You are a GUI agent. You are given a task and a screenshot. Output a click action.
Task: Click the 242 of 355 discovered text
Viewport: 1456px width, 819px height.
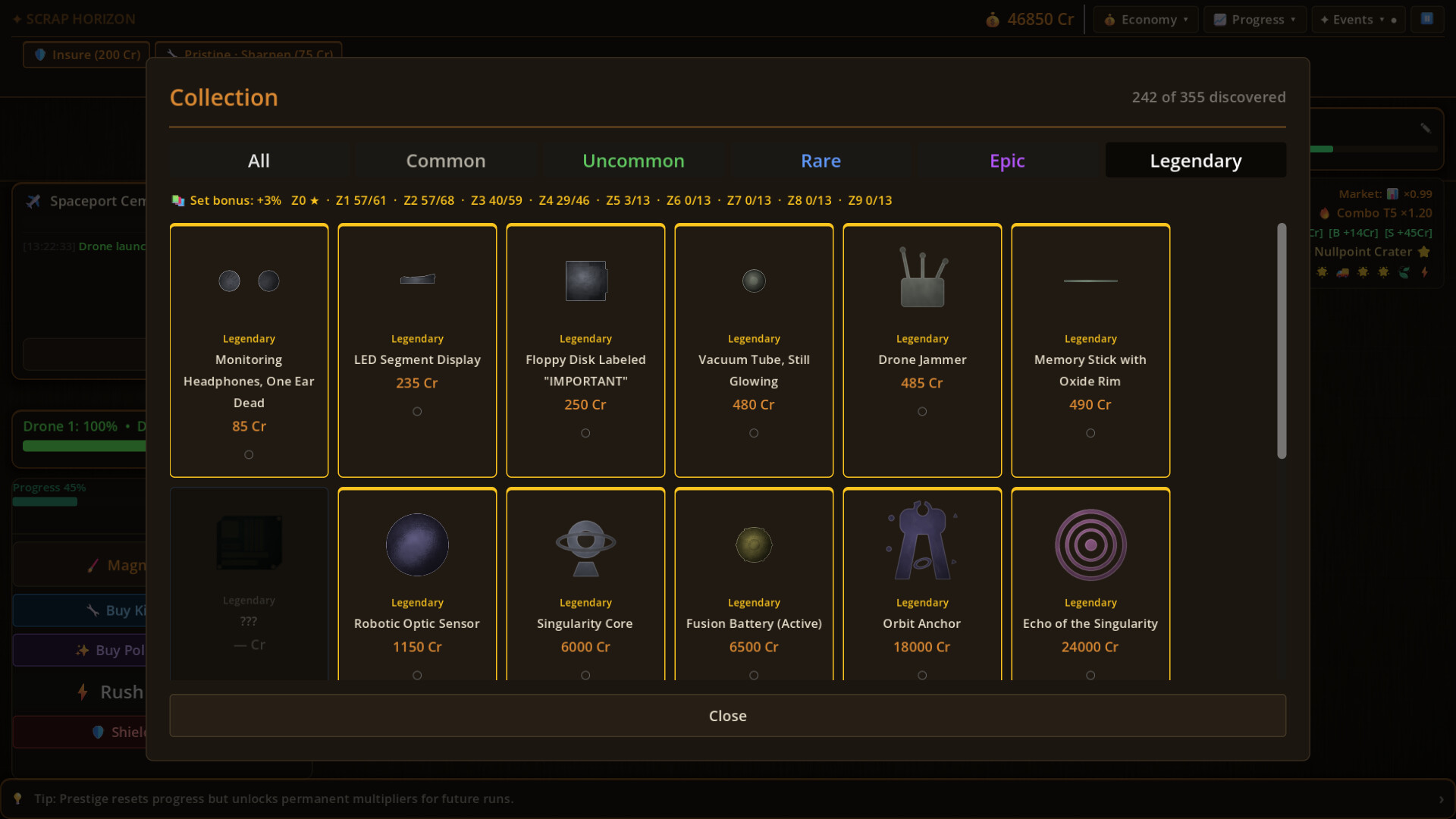point(1209,97)
